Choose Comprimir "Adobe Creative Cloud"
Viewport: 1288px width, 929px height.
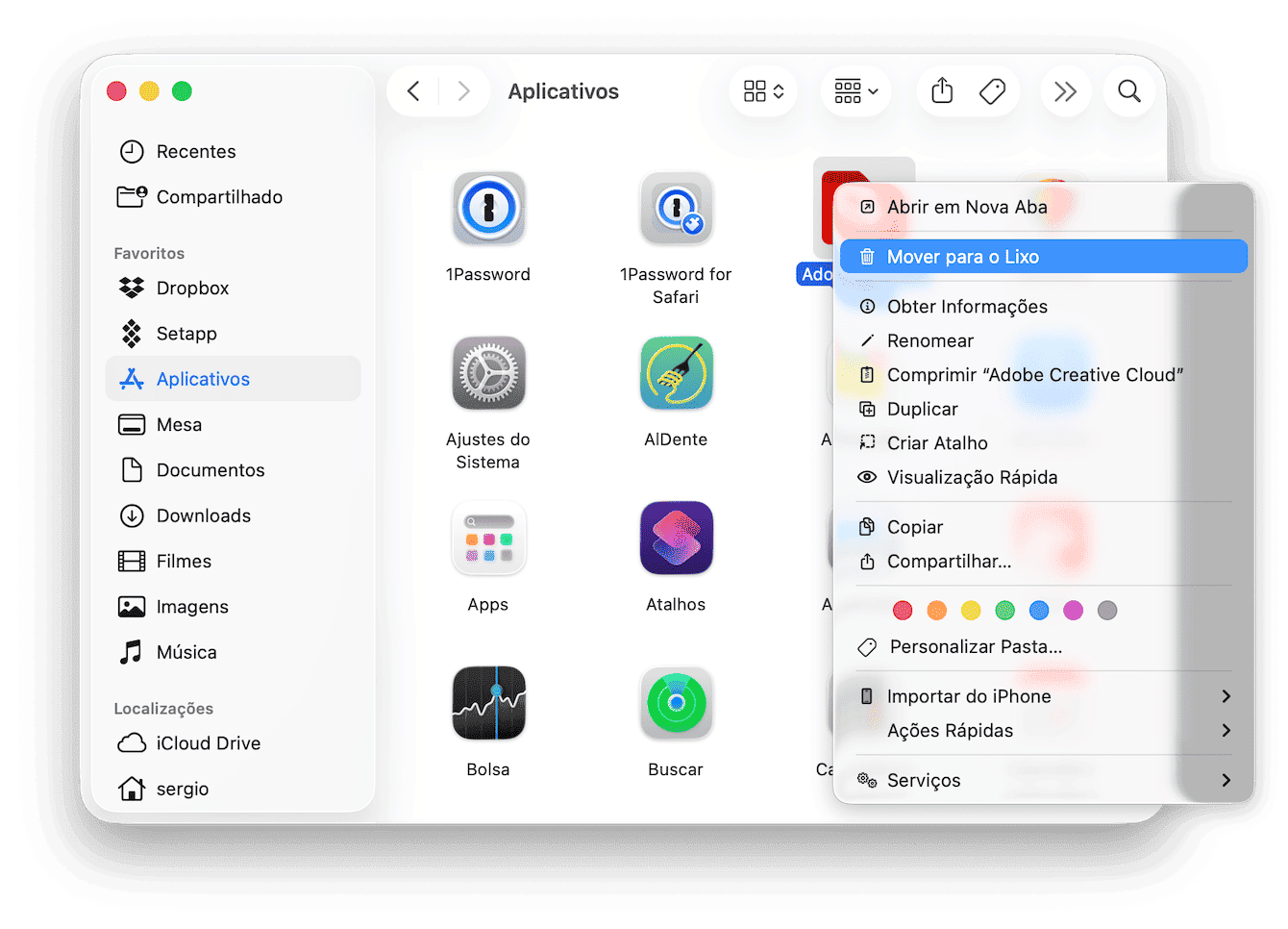pyautogui.click(x=1044, y=375)
